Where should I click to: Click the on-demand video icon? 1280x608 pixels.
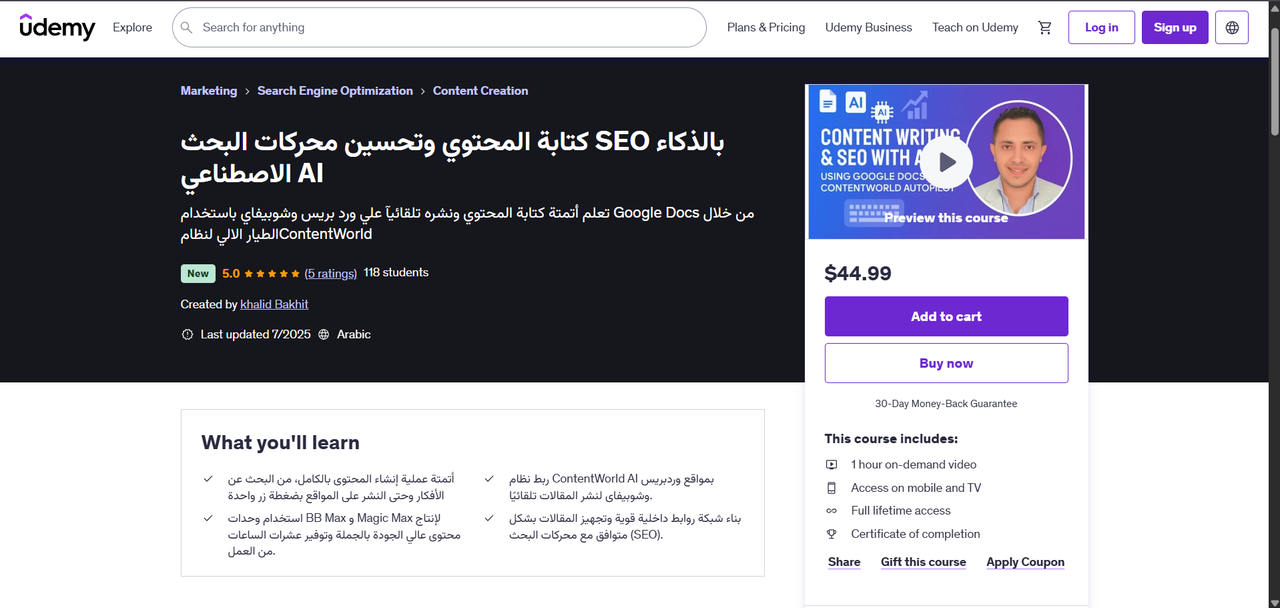(831, 465)
